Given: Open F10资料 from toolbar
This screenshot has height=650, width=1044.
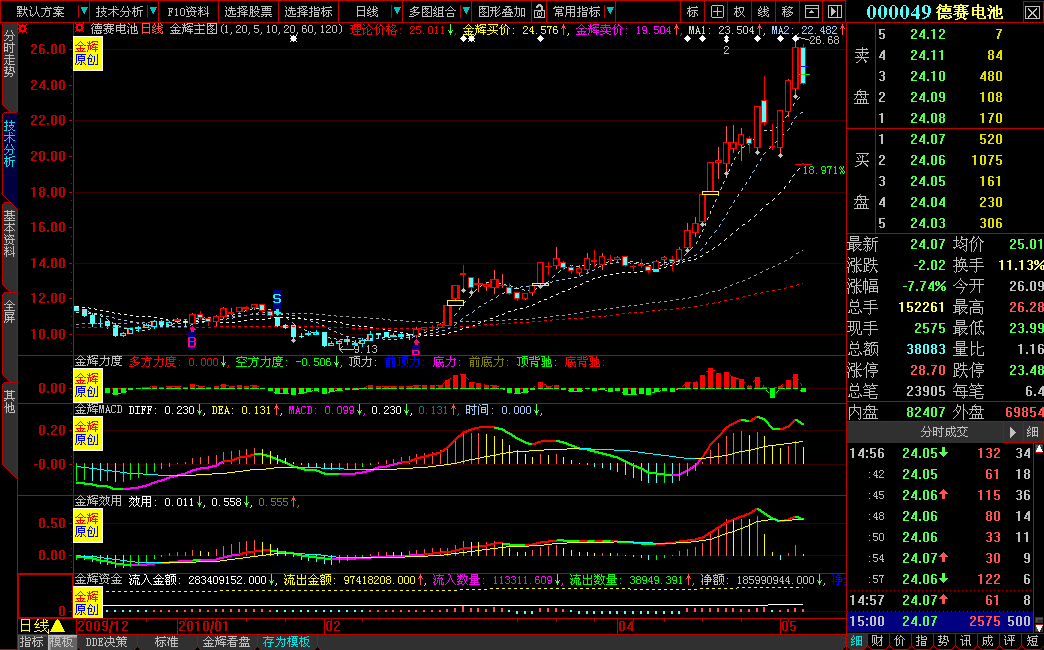Looking at the screenshot, I should coord(188,11).
